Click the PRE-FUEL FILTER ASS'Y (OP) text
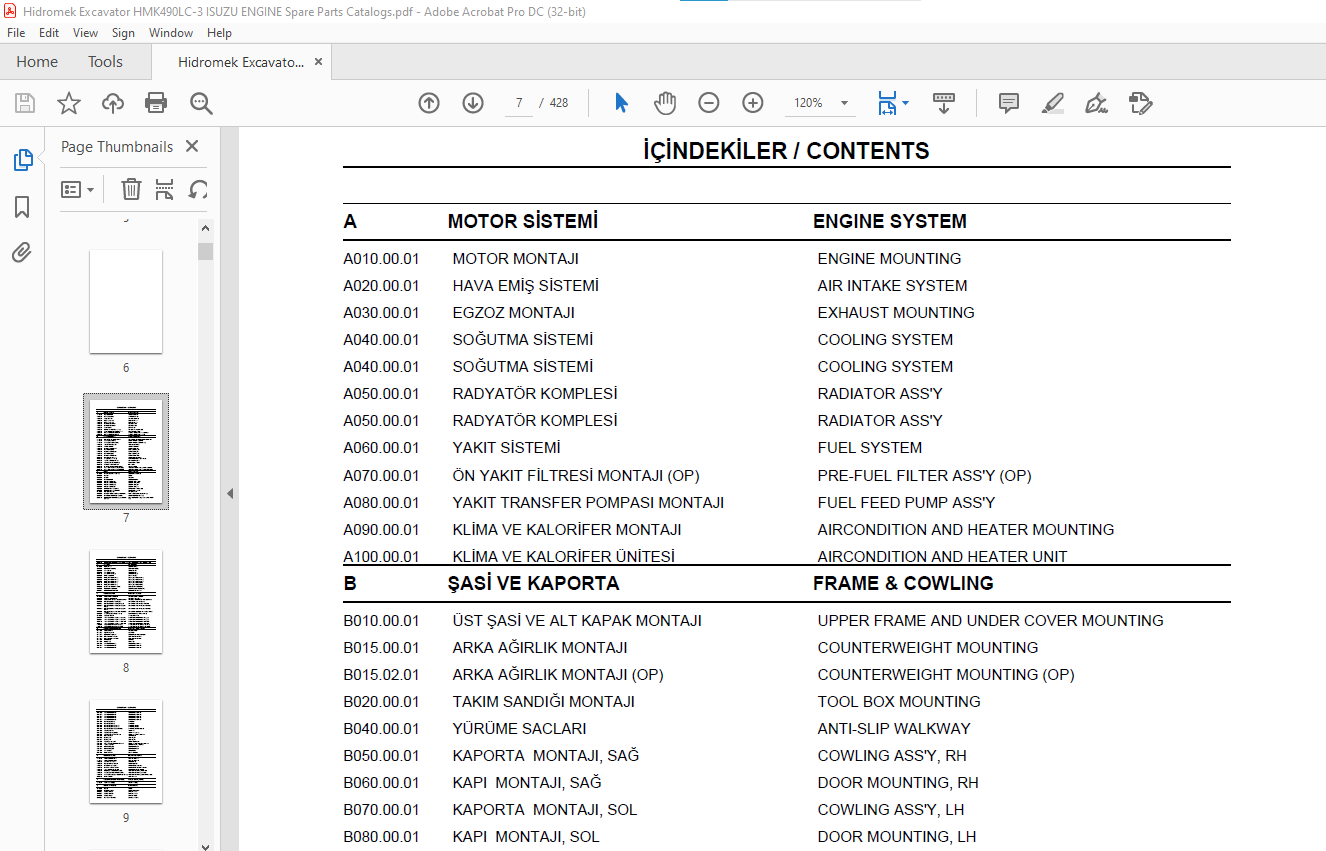 [x=924, y=475]
